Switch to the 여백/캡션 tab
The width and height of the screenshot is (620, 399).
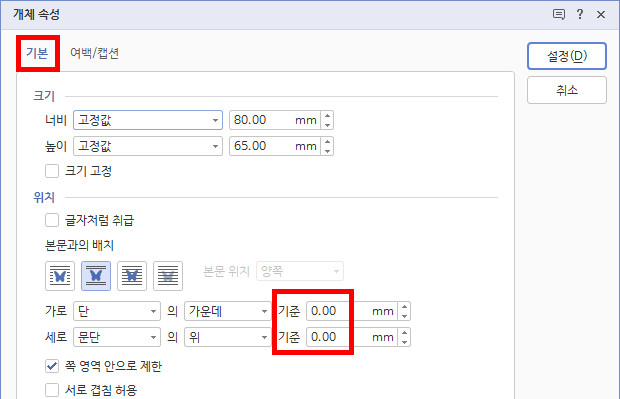[x=95, y=53]
